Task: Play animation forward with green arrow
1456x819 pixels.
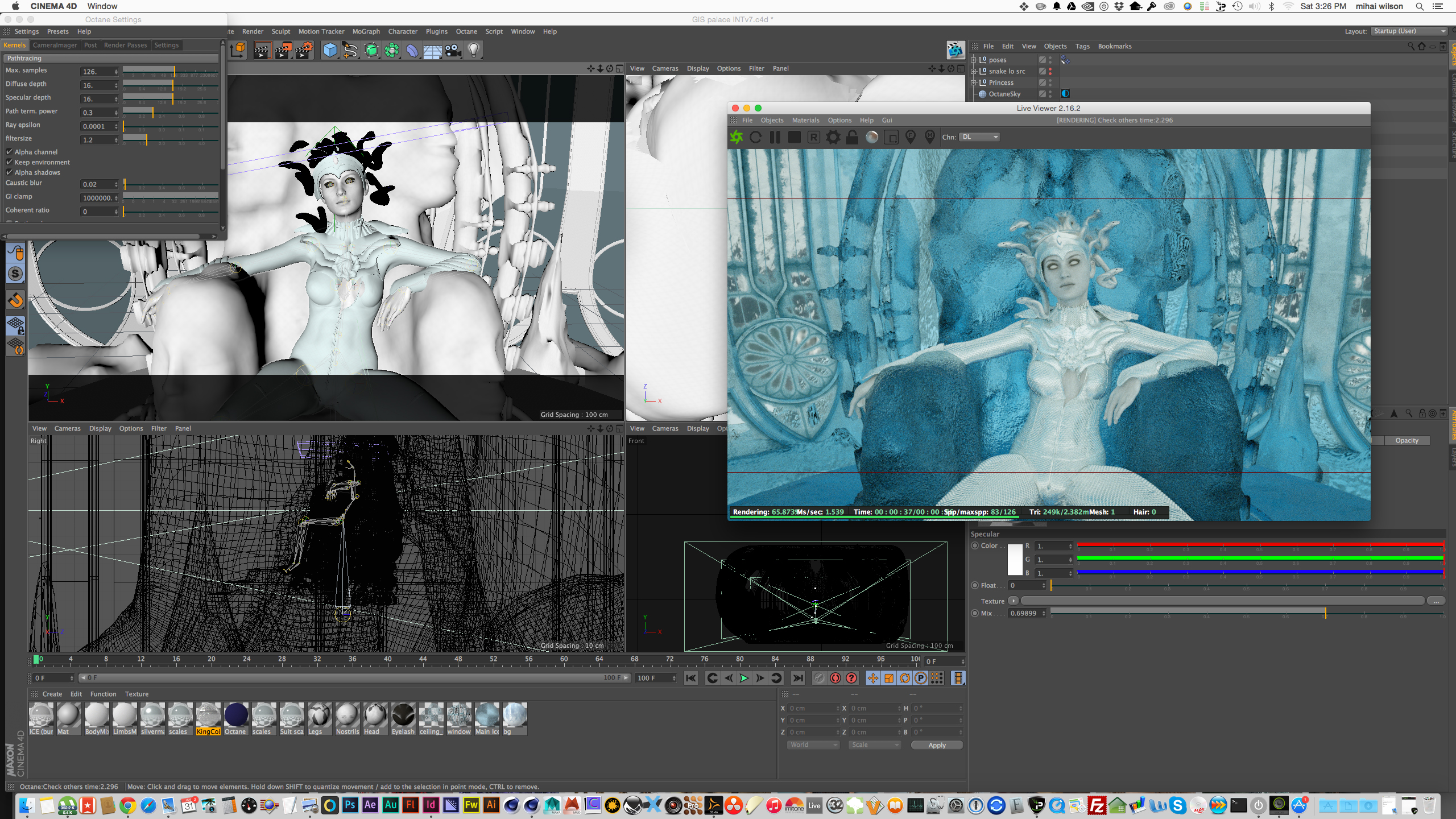Action: 744,678
